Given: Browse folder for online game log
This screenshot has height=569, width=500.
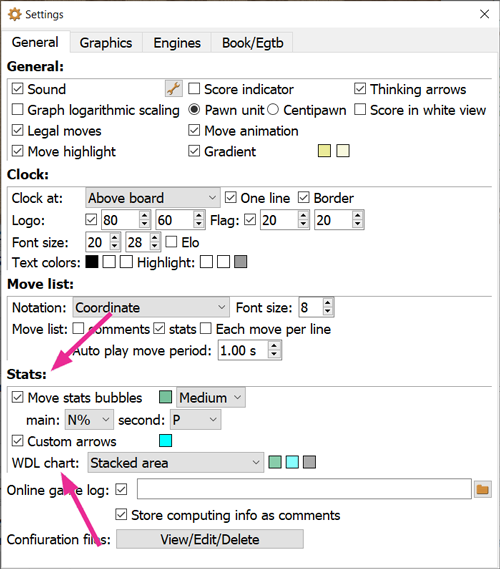Looking at the screenshot, I should click(482, 489).
